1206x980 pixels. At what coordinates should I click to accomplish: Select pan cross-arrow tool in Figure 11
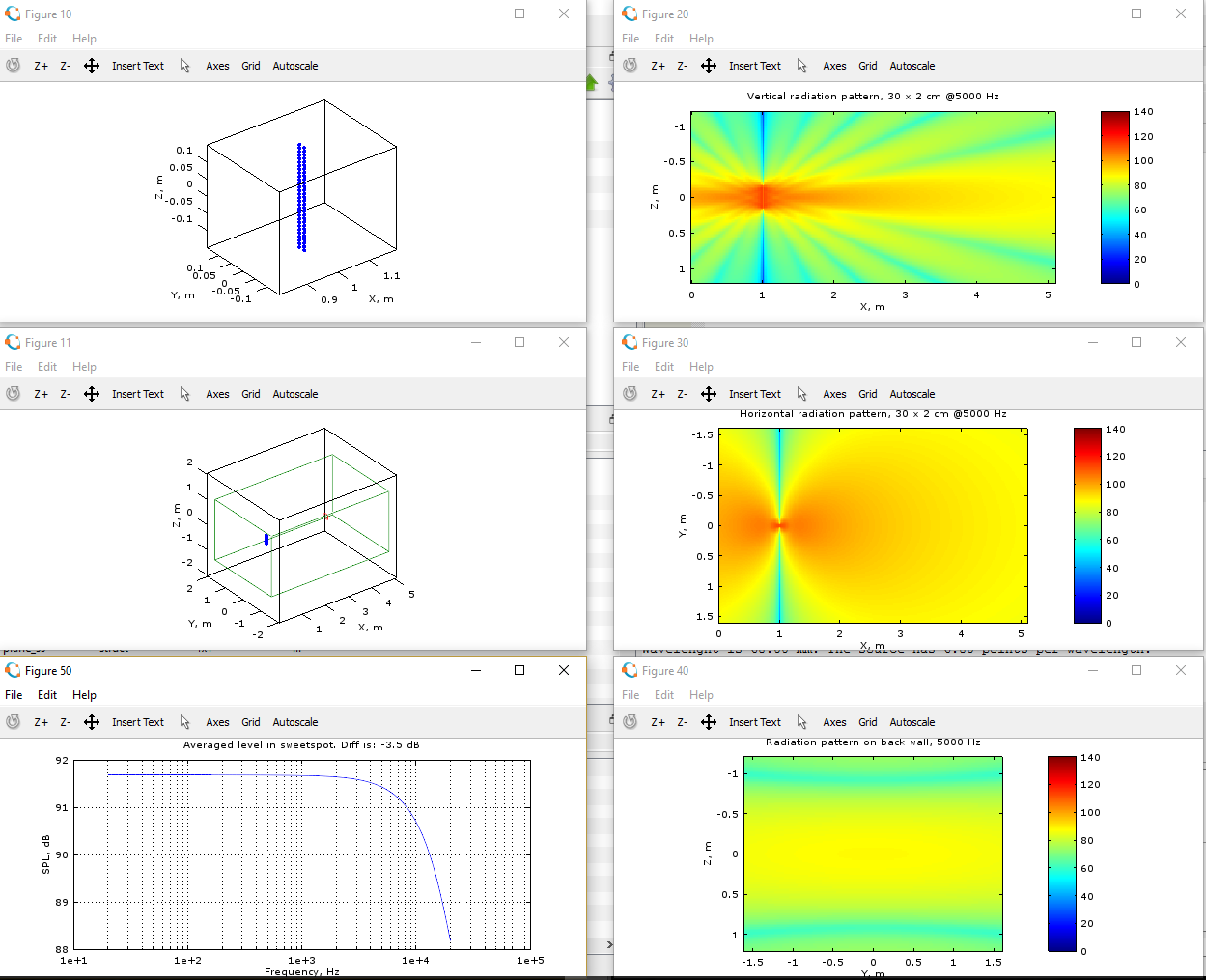92,394
